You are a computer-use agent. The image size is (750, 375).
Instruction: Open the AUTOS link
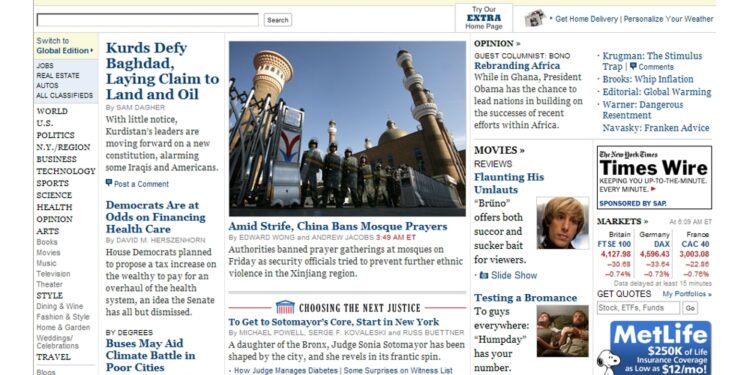(47, 85)
